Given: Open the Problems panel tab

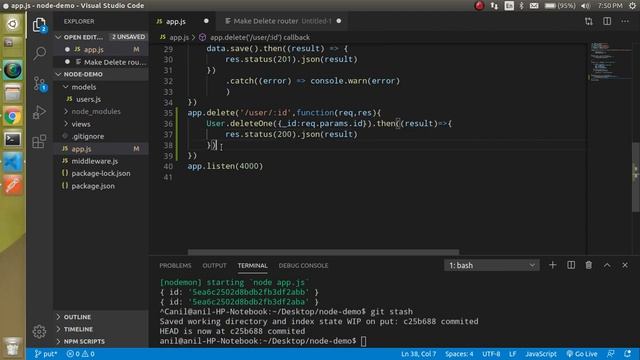Looking at the screenshot, I should pos(175,265).
